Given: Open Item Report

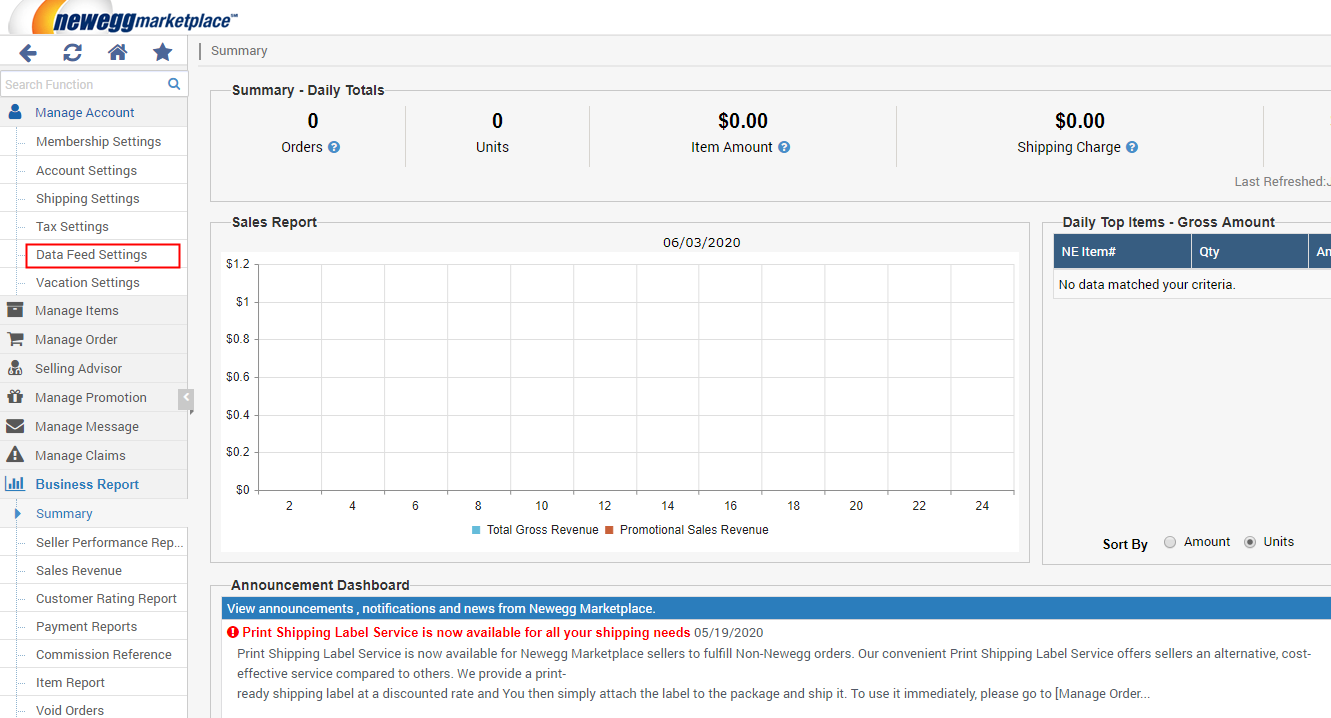Looking at the screenshot, I should (70, 682).
